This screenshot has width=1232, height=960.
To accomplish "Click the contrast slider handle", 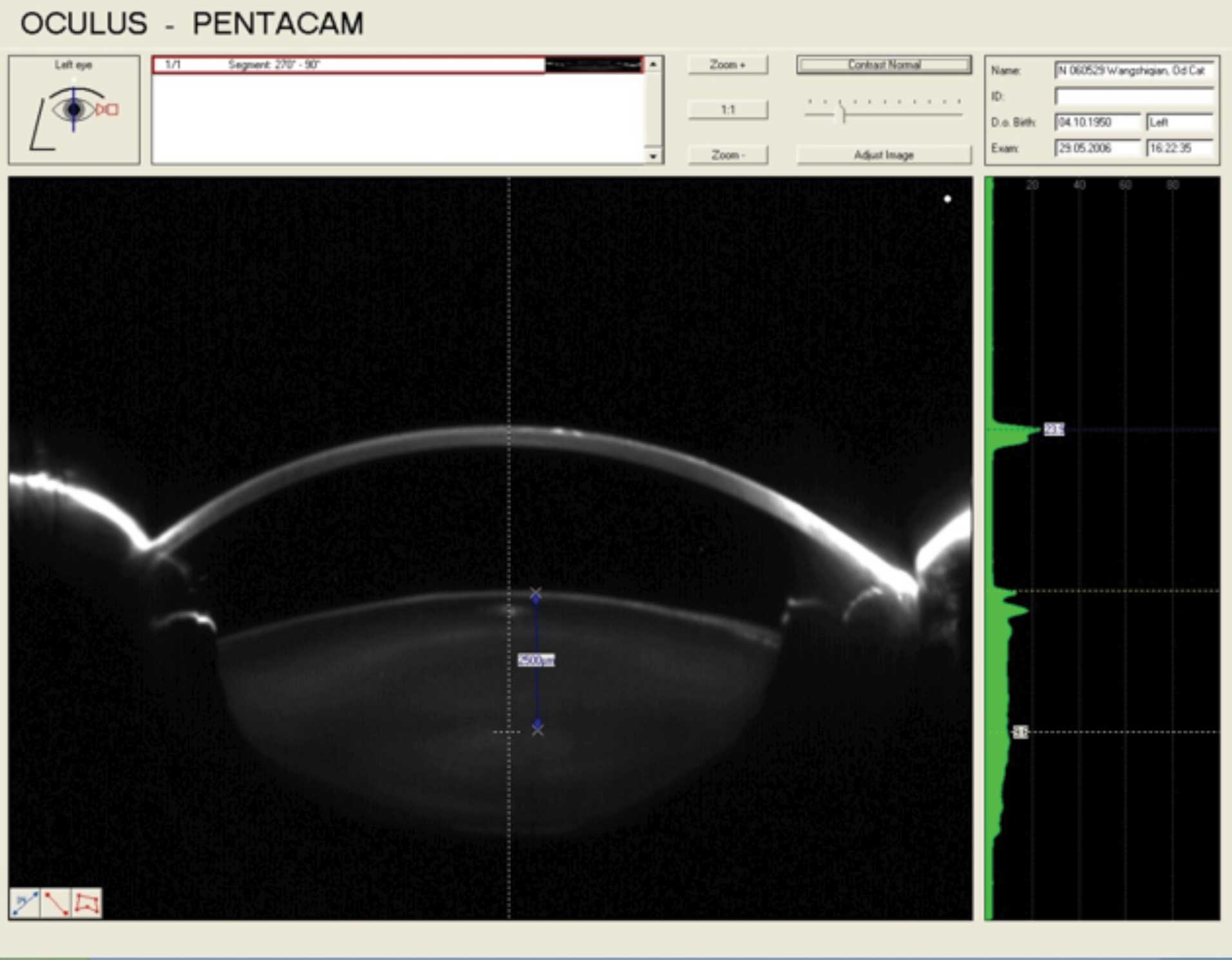I will pyautogui.click(x=842, y=113).
